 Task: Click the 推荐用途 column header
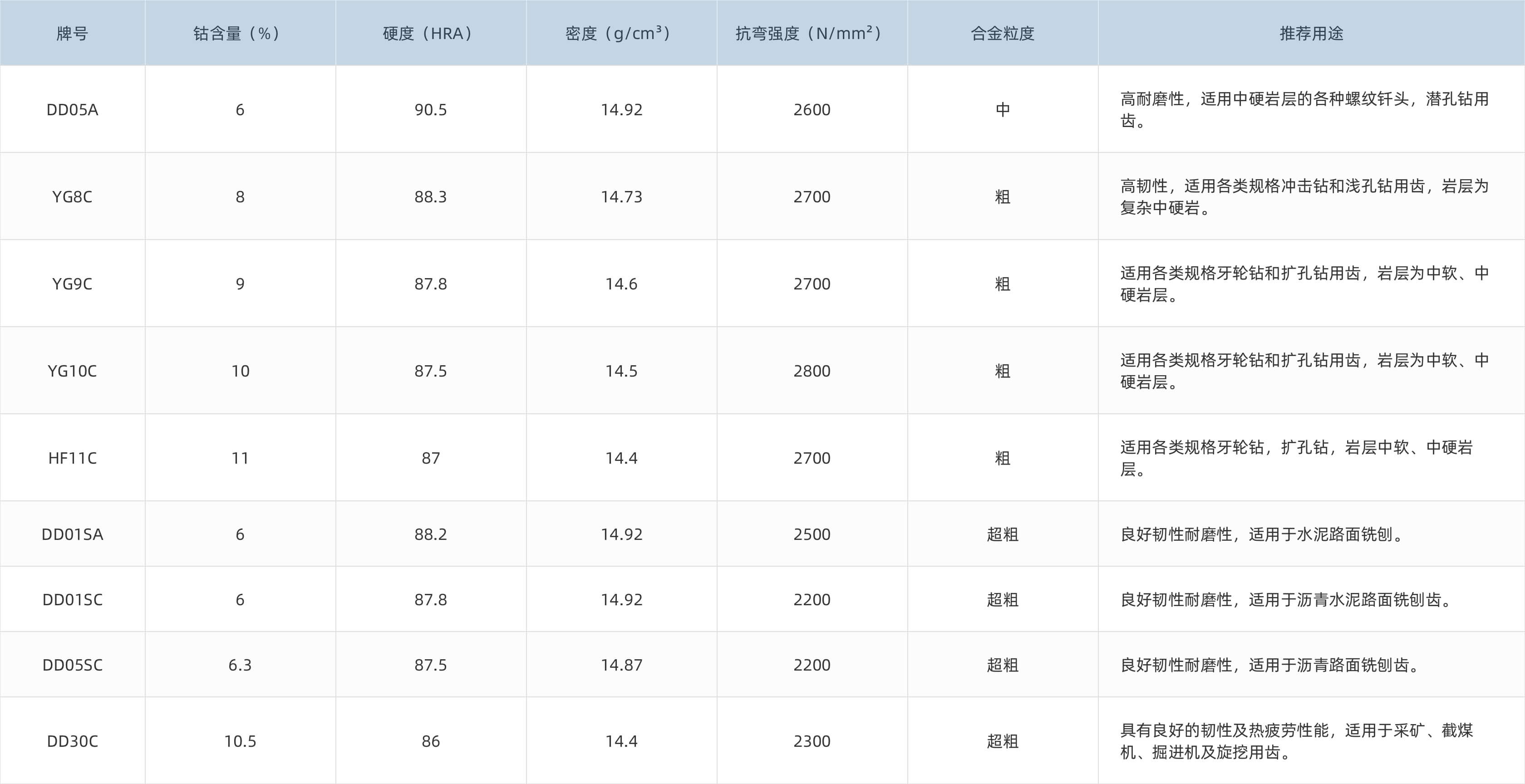(1310, 34)
